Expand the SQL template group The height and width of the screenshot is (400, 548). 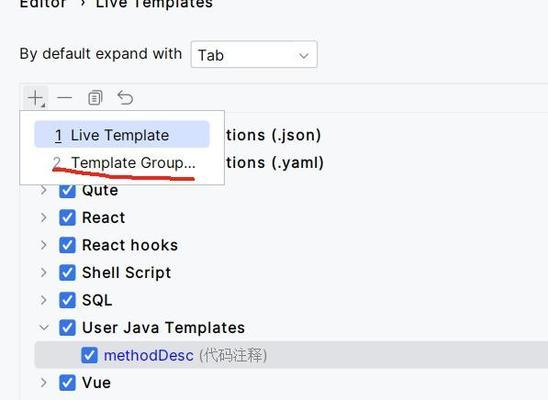(44, 300)
